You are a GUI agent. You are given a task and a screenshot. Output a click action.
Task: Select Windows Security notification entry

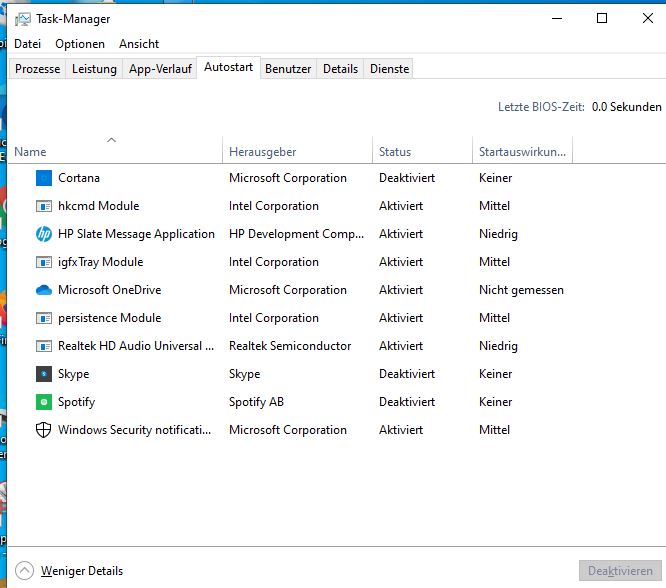[134, 430]
